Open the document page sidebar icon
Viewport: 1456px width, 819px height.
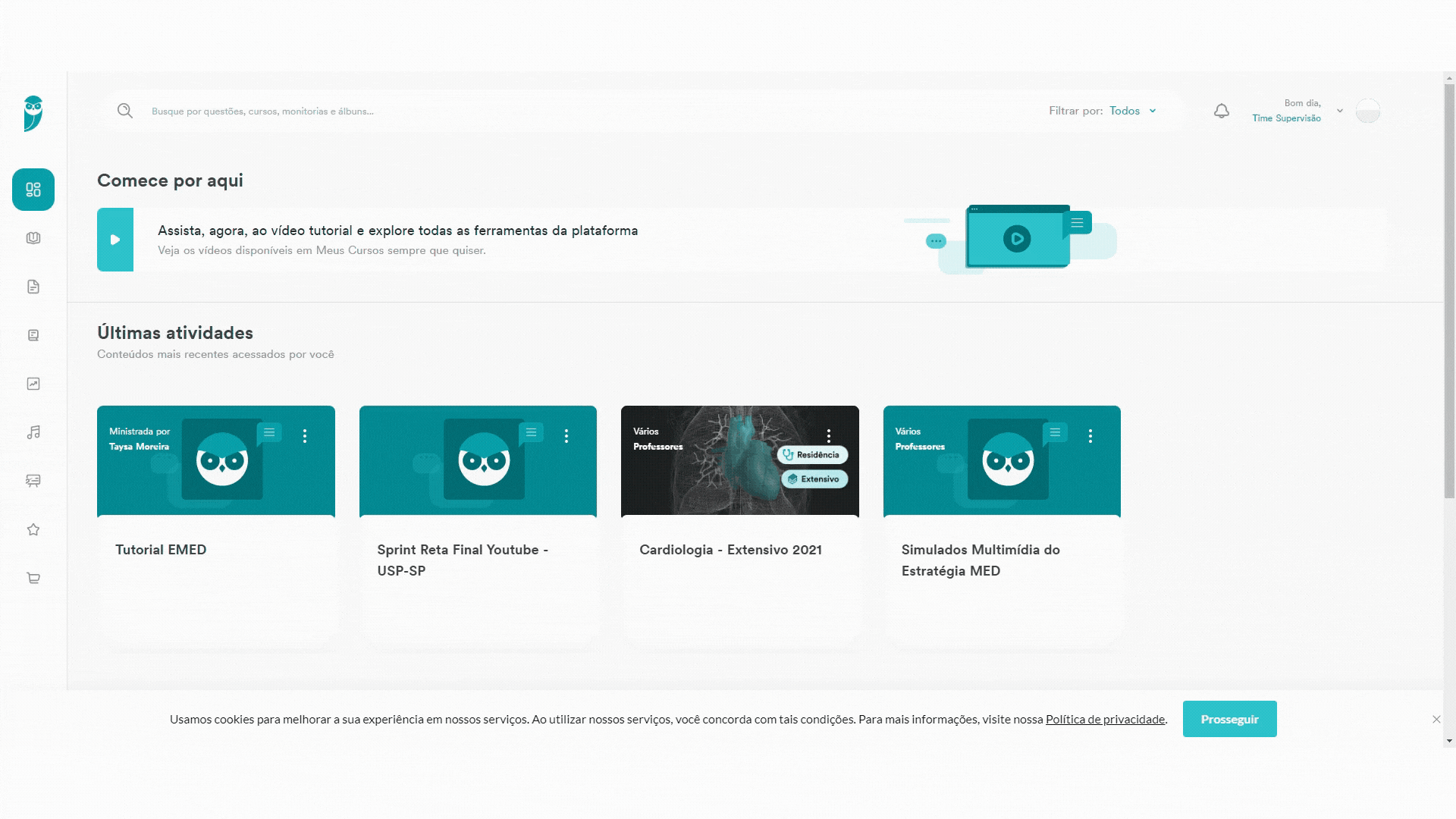click(x=33, y=287)
